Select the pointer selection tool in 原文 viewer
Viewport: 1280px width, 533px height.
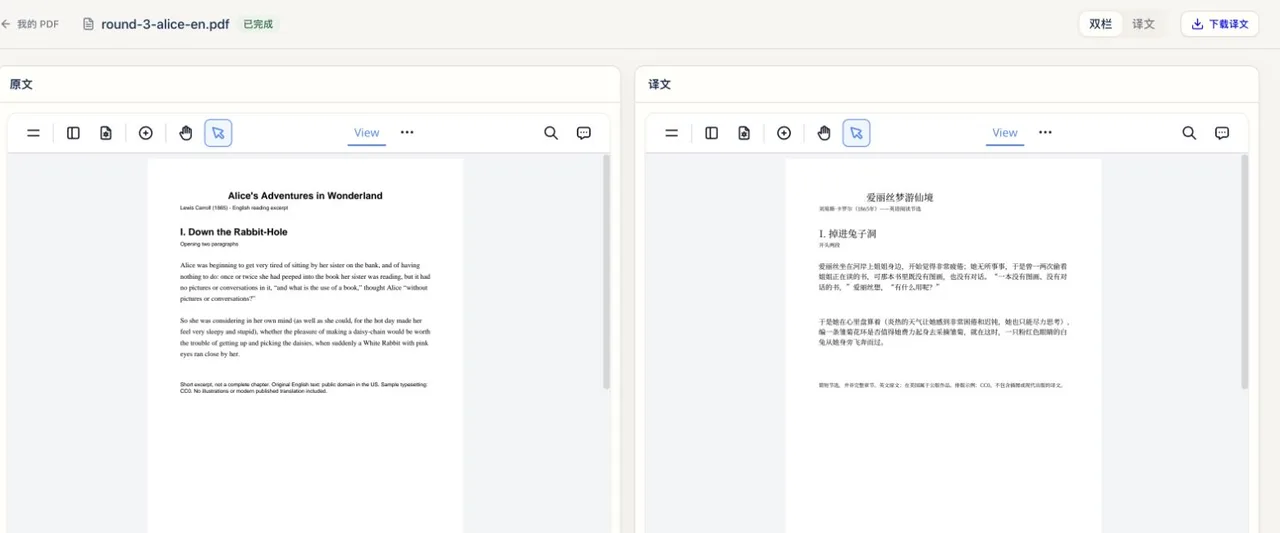[x=219, y=133]
